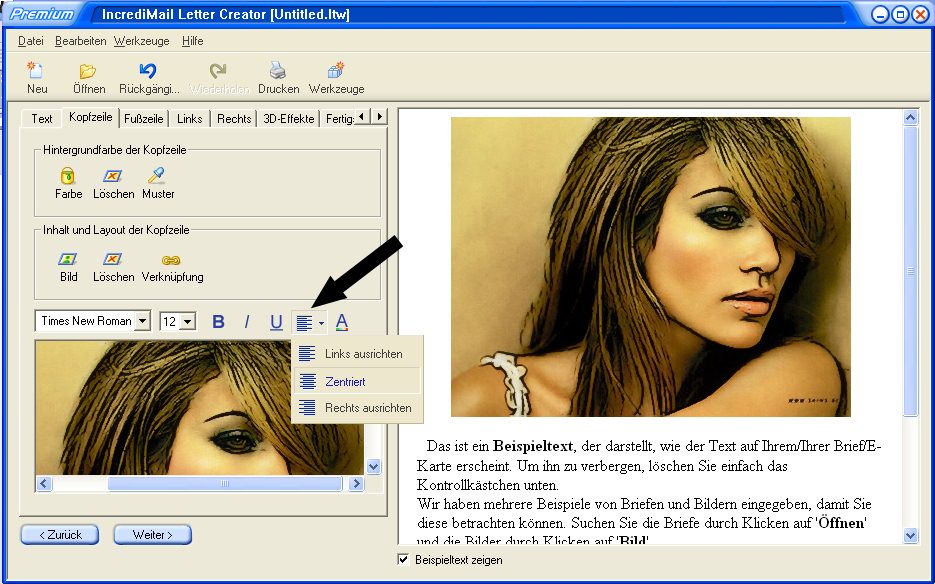The height and width of the screenshot is (584, 935).
Task: Open the Times New Roman font dropdown
Action: click(x=143, y=322)
